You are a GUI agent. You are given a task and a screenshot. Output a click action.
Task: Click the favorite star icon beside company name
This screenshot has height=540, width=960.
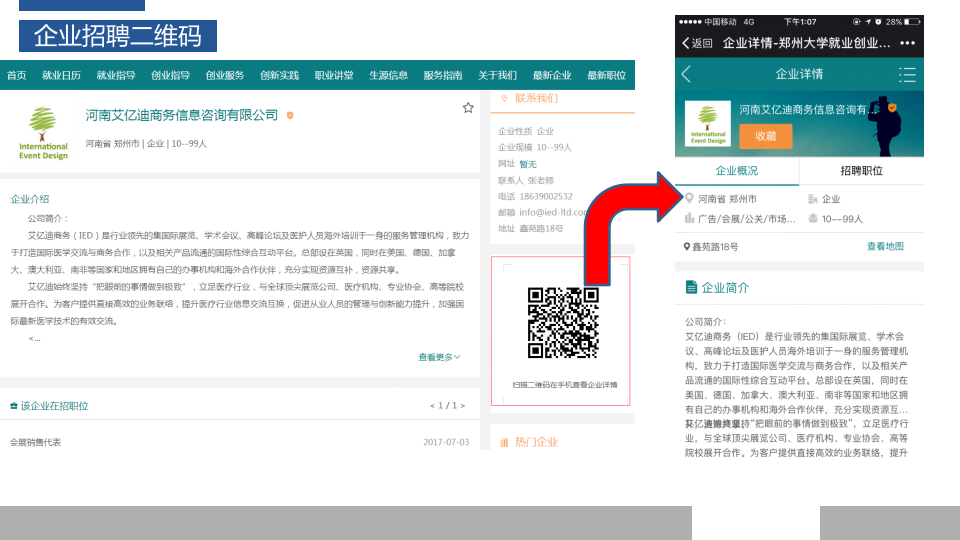[468, 108]
